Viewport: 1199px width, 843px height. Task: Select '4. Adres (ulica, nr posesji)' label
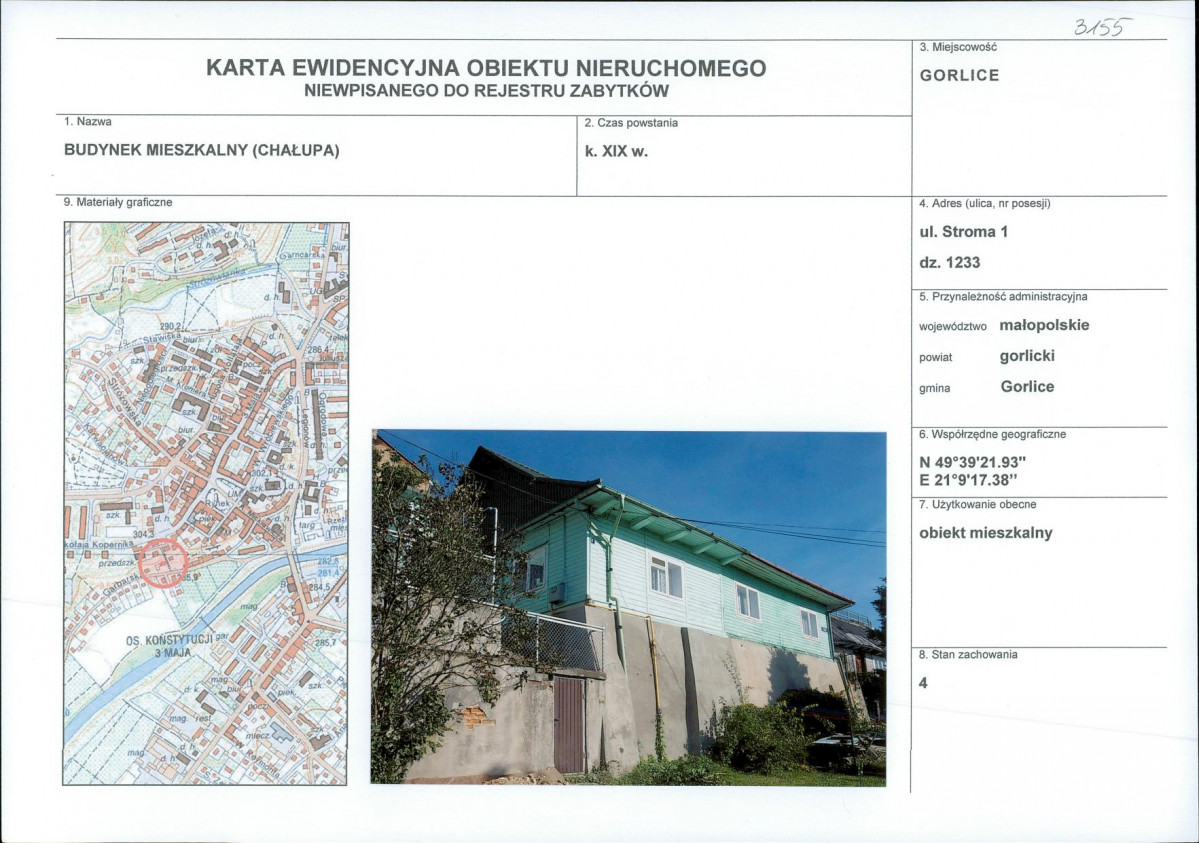click(985, 203)
